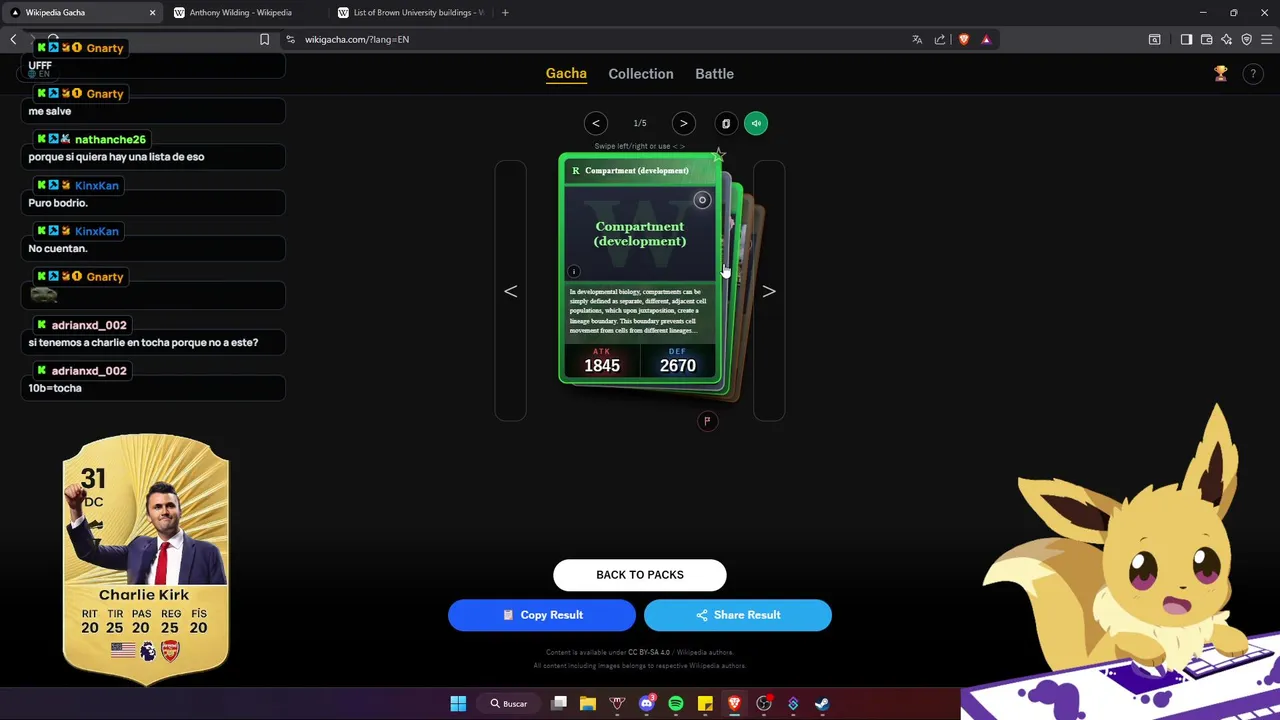Close the Wikipedia Gacha tab
Image resolution: width=1280 pixels, height=720 pixels.
pos(152,13)
